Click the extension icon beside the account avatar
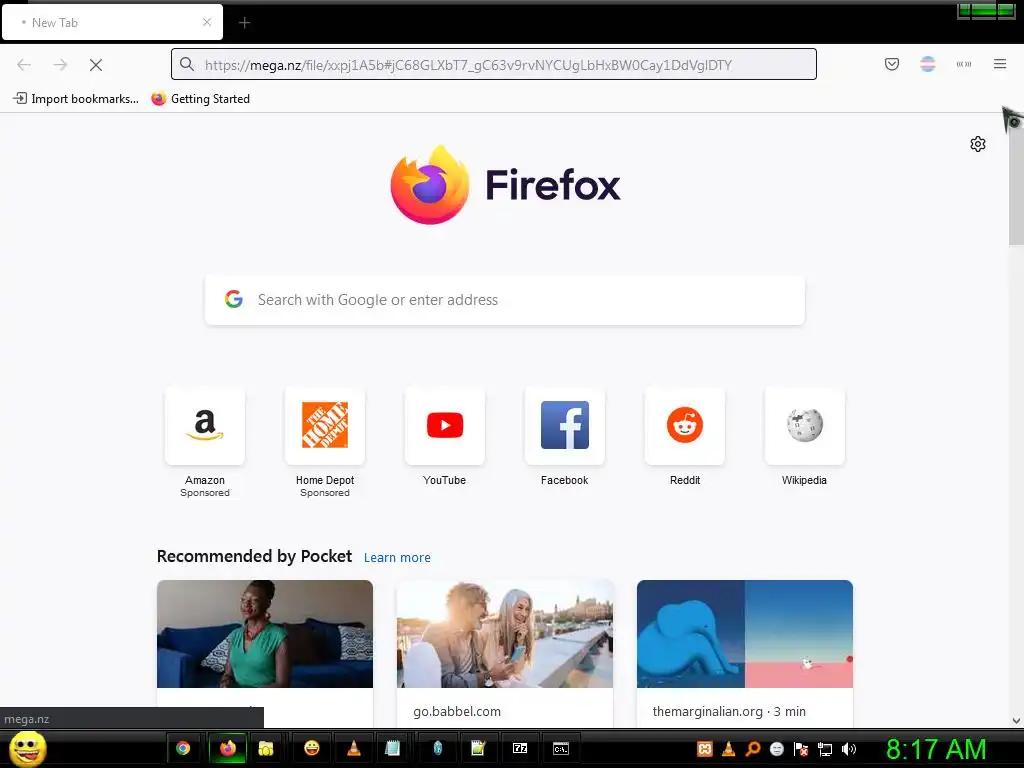This screenshot has width=1024, height=768. pos(964,64)
